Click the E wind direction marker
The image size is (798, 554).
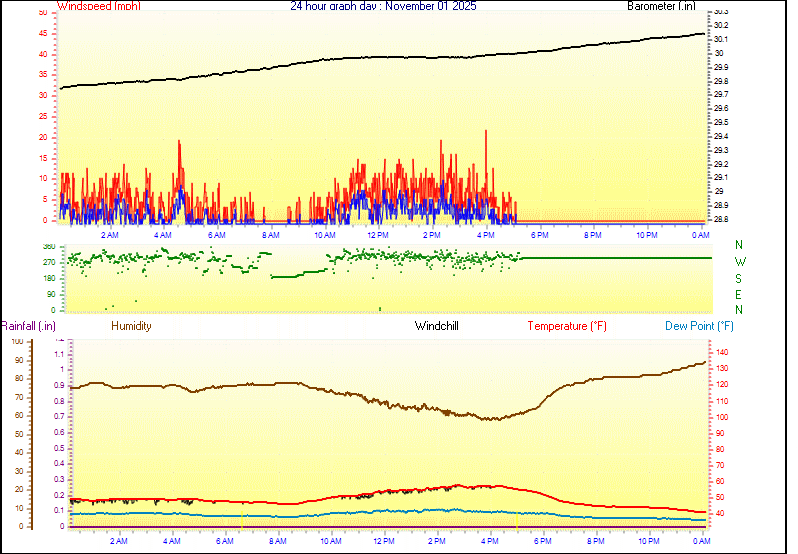[x=740, y=294]
